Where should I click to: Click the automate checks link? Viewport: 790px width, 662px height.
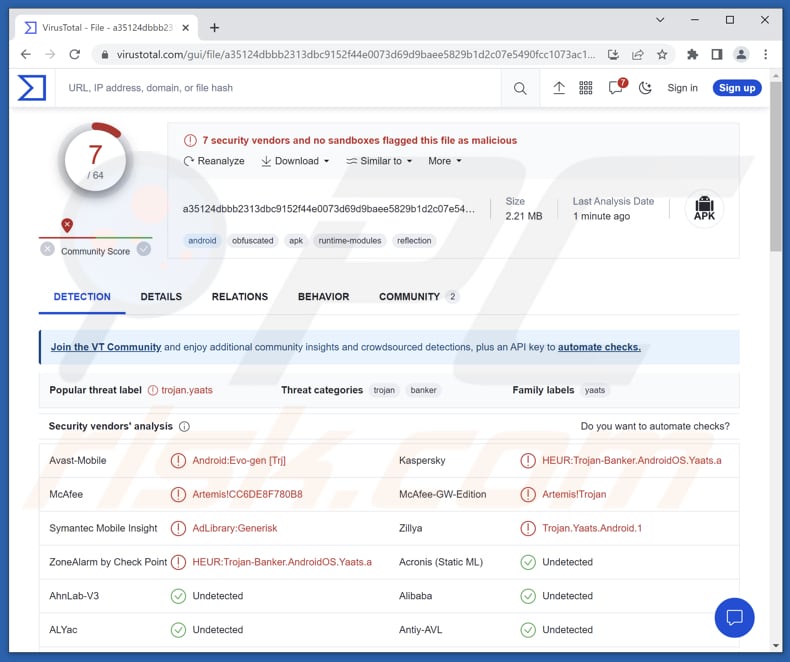[x=599, y=347]
